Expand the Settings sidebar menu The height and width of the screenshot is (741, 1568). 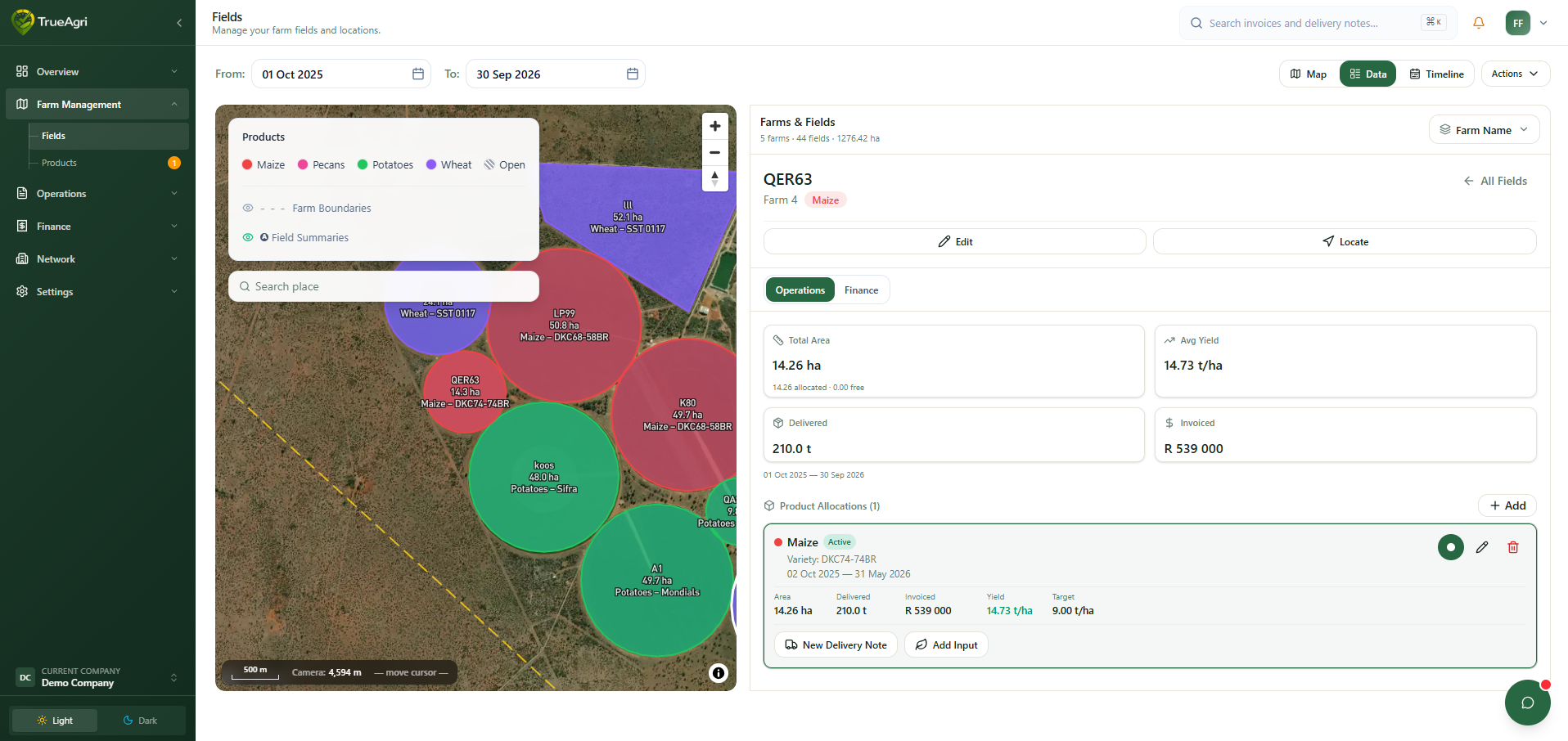[x=97, y=292]
